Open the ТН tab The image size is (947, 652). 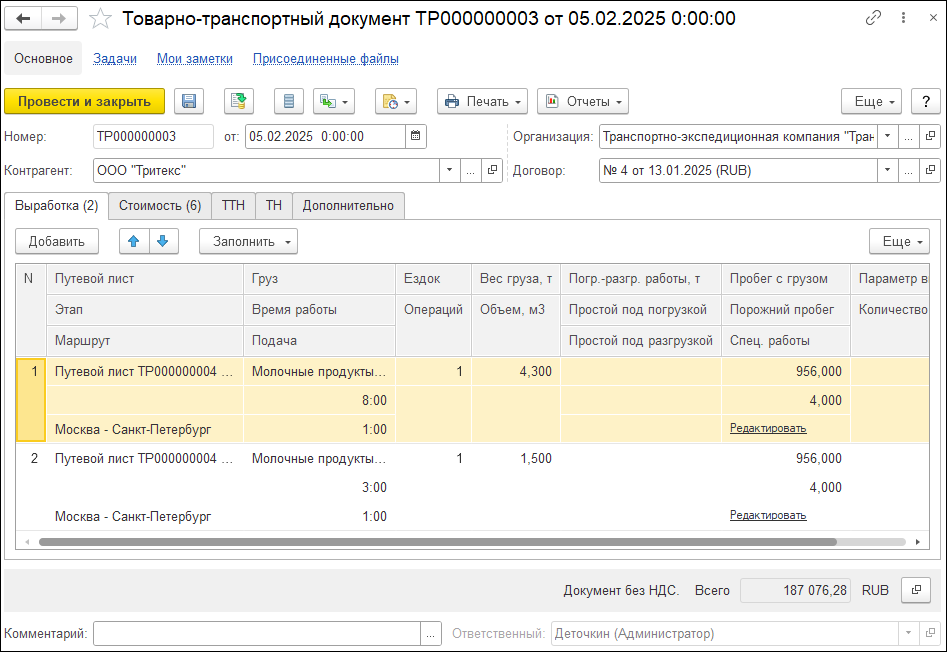[x=274, y=206]
